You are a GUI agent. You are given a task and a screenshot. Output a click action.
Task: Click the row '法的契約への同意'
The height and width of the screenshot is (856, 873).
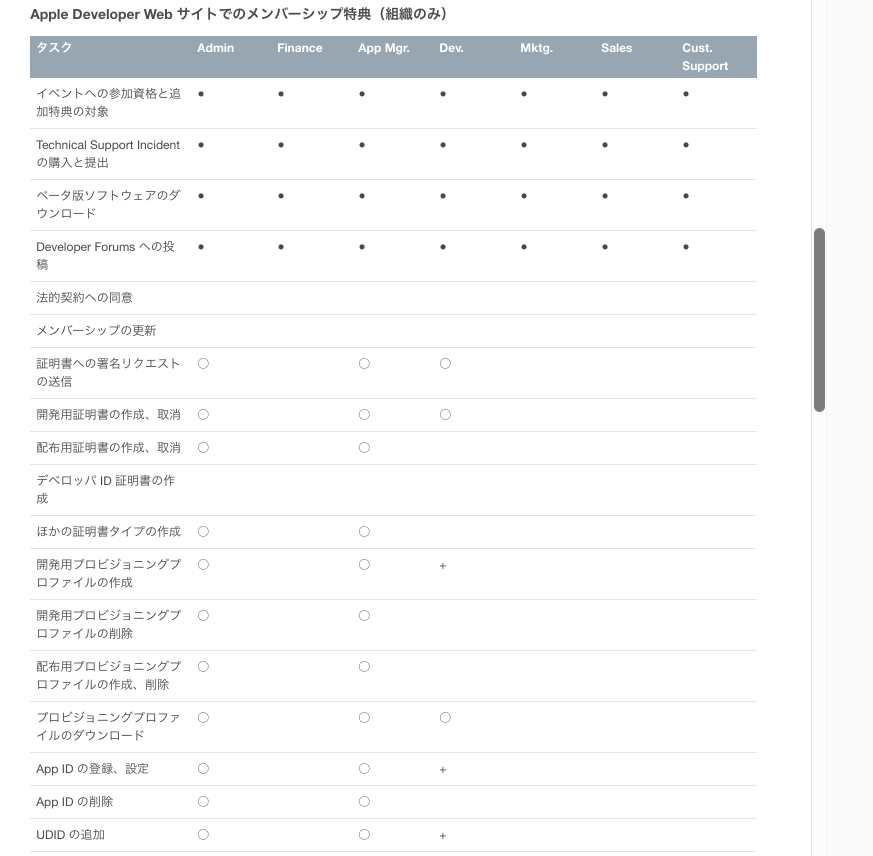point(393,298)
